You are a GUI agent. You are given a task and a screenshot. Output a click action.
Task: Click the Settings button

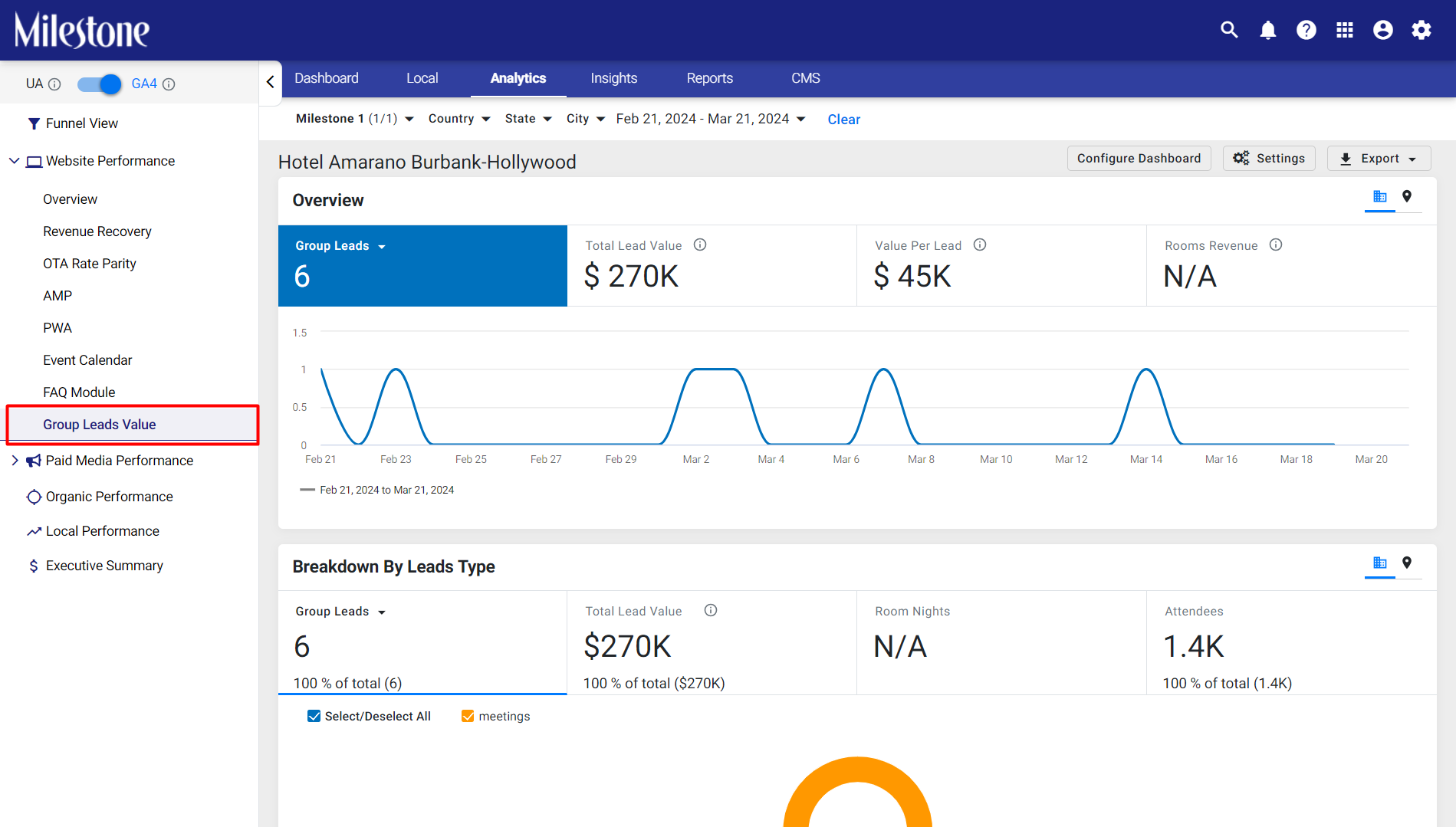point(1269,159)
